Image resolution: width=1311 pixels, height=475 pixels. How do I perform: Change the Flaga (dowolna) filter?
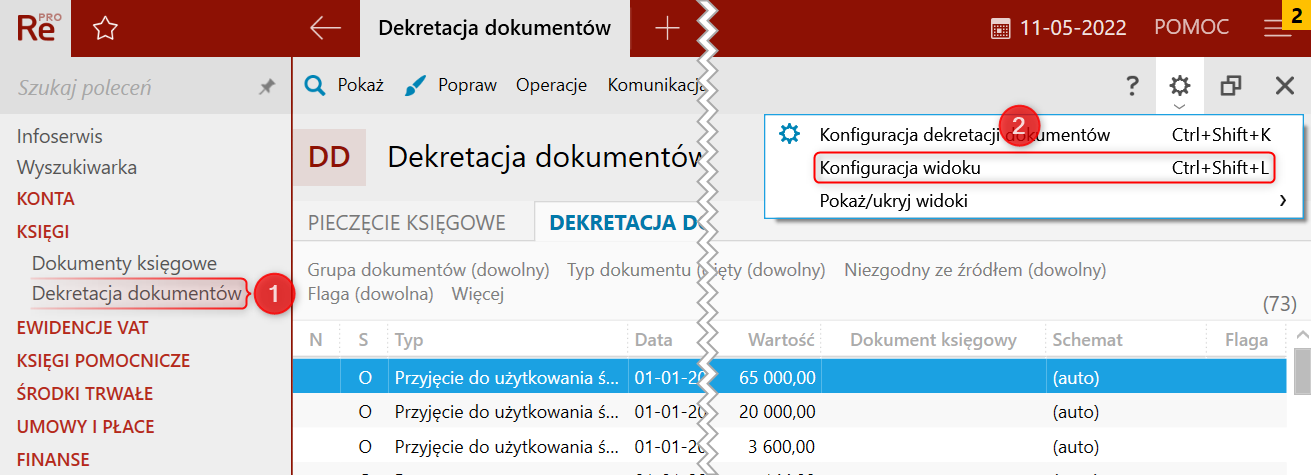click(370, 294)
